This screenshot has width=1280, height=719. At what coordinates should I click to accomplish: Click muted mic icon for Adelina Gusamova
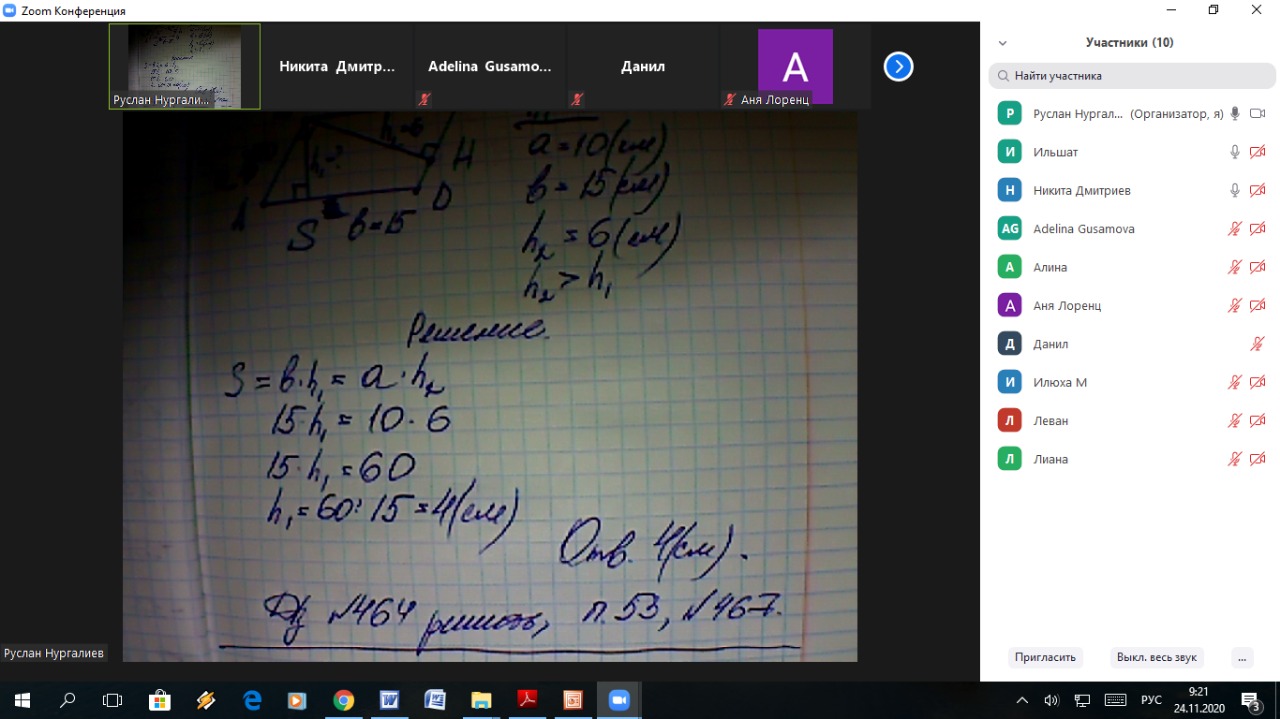1235,229
